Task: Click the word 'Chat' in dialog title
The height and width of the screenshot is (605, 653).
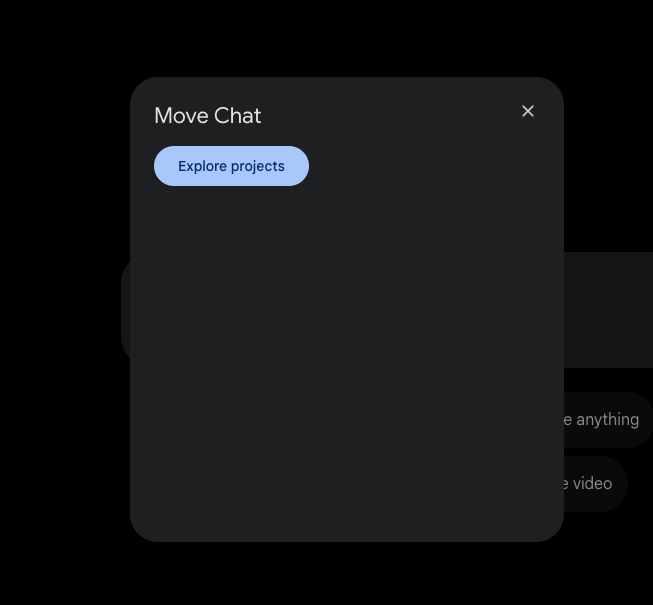Action: (x=237, y=116)
